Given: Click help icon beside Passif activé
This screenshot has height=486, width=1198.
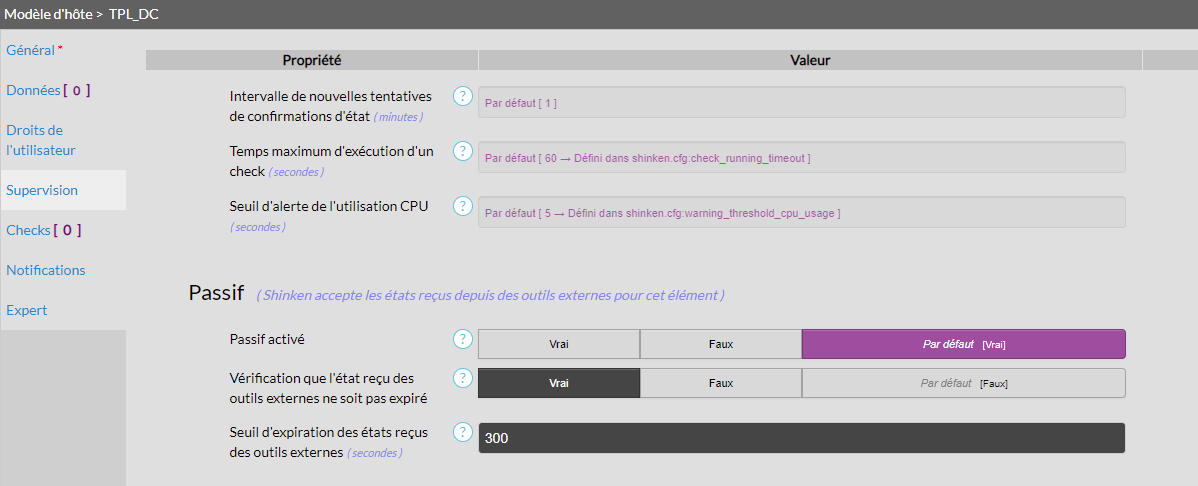Looking at the screenshot, I should pos(462,339).
